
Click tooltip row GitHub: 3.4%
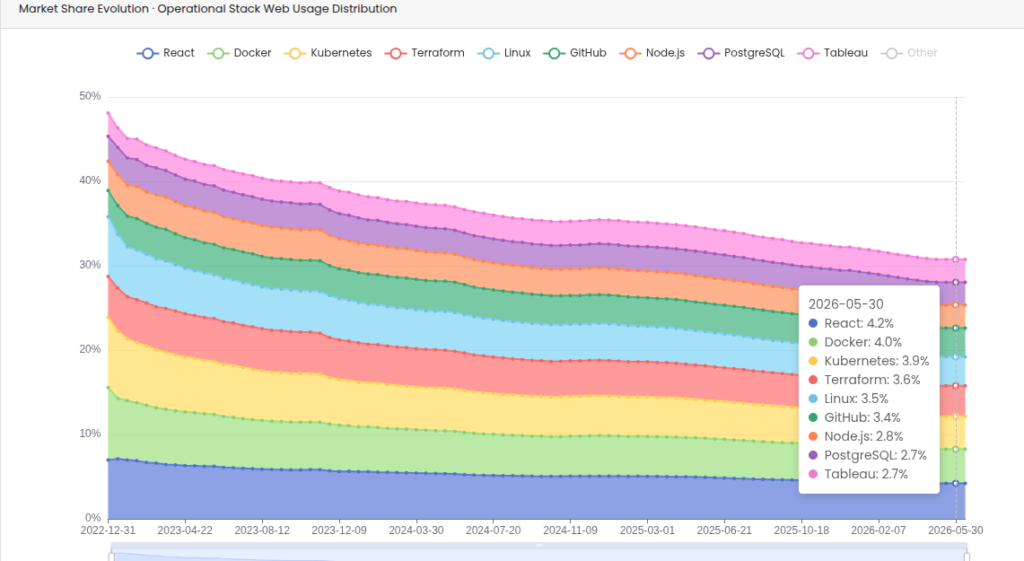(854, 418)
